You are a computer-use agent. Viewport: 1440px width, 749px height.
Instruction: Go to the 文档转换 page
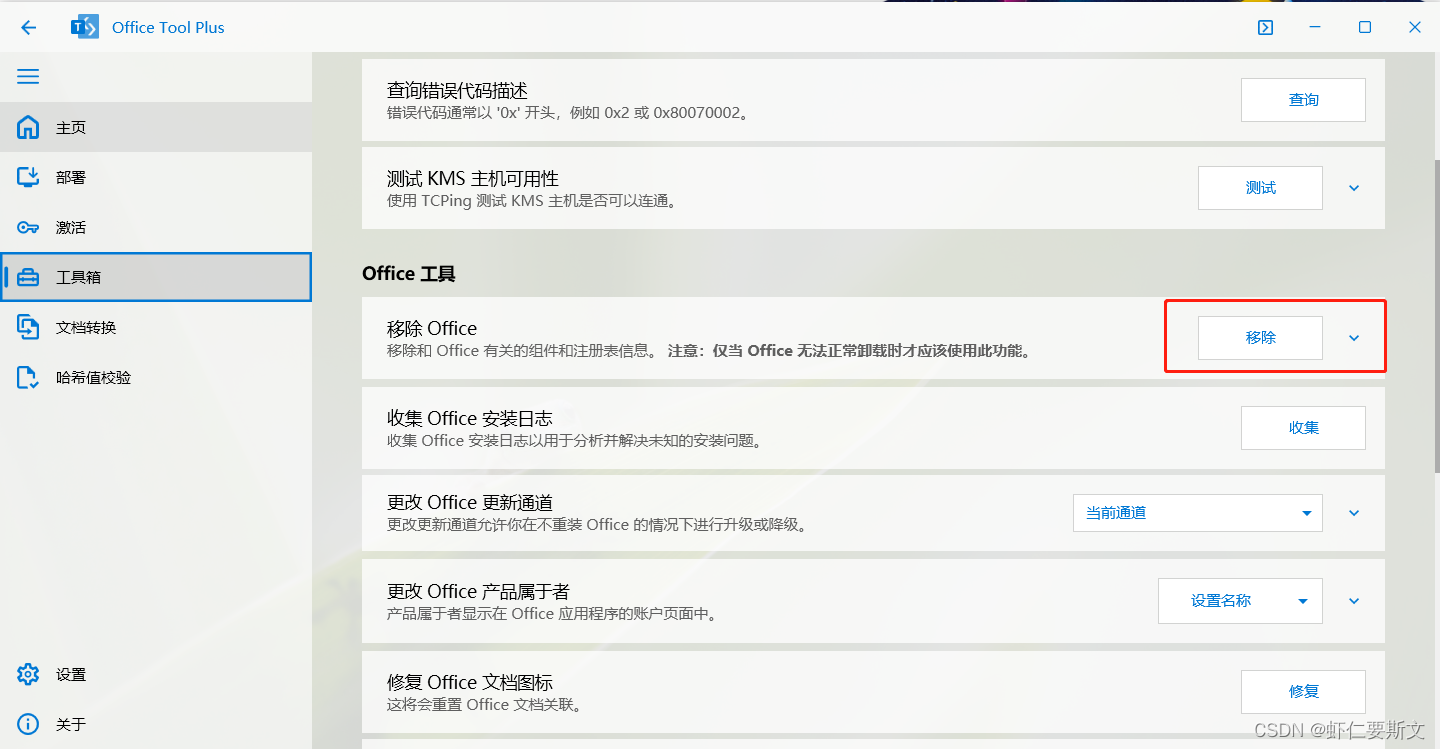156,327
